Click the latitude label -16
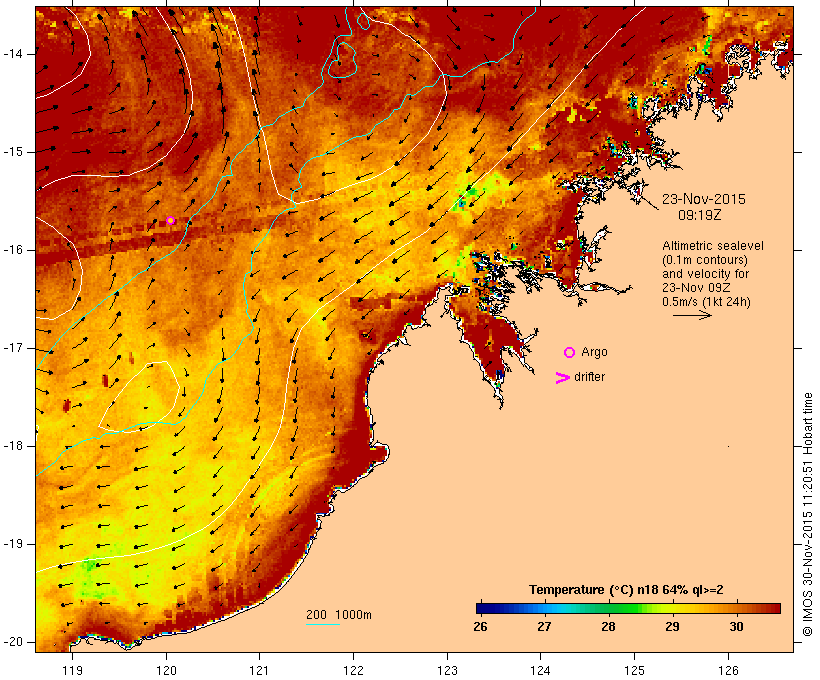820x680 pixels. 13,250
